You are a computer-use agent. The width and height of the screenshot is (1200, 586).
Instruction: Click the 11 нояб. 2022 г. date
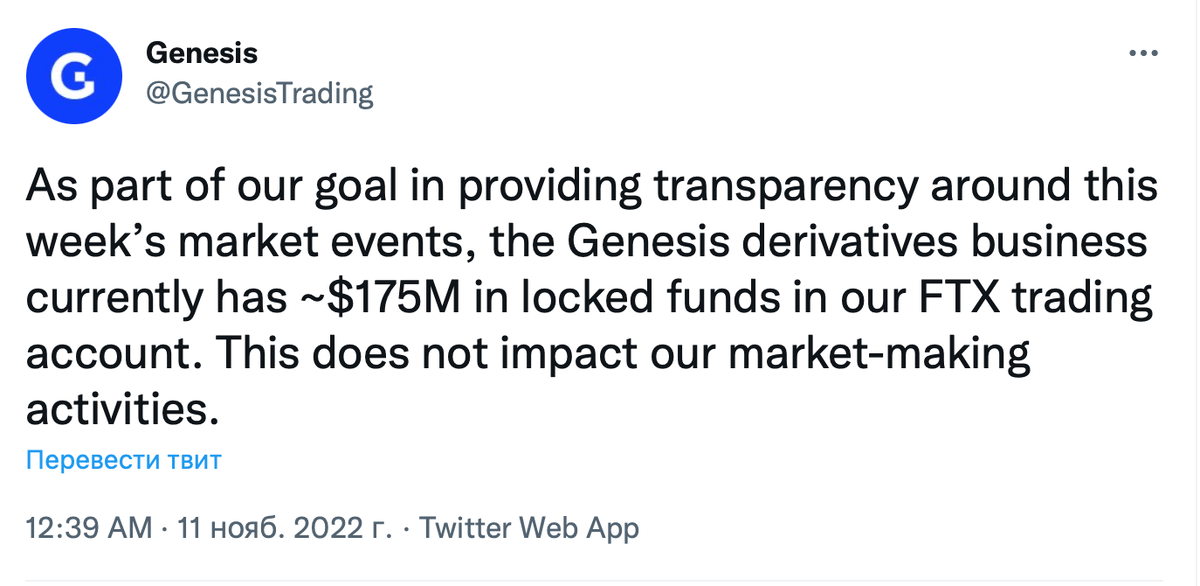[x=284, y=527]
